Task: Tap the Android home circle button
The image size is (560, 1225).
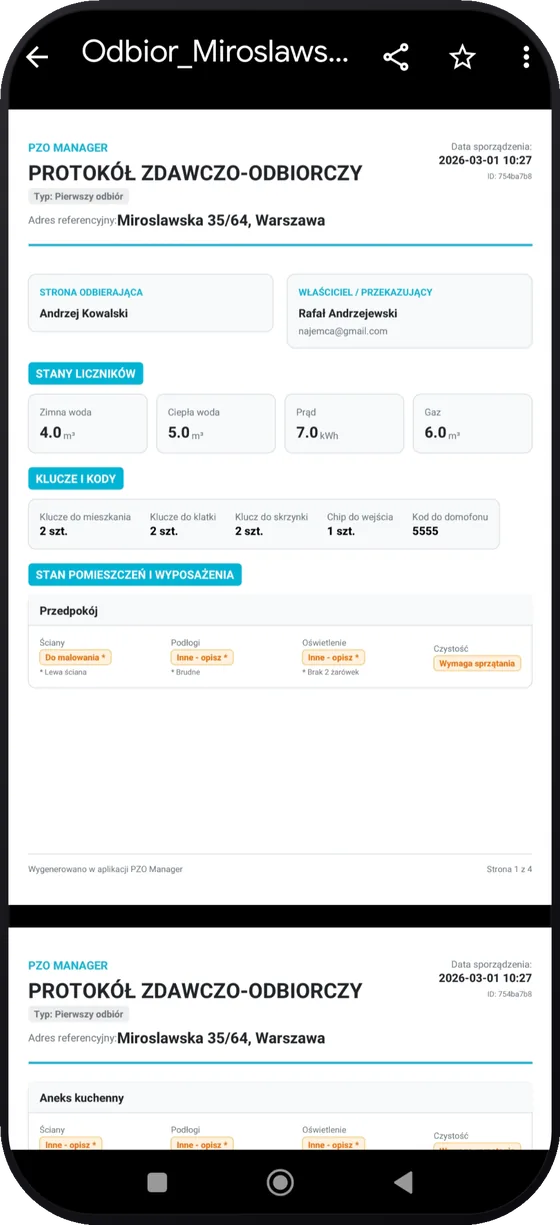Action: [x=280, y=1183]
